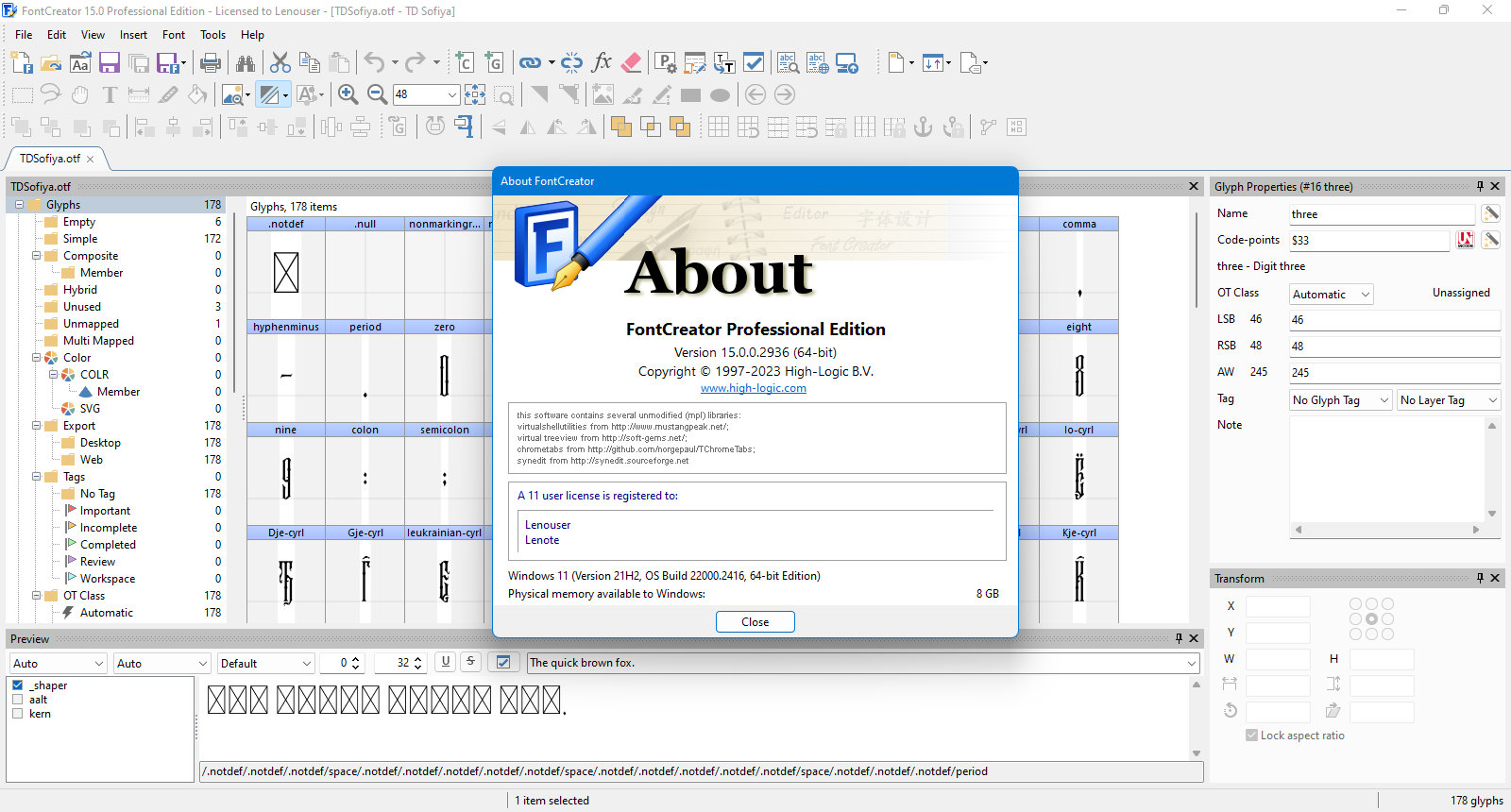This screenshot has width=1511, height=812.
Task: Open the Edit menu
Action: (x=57, y=35)
